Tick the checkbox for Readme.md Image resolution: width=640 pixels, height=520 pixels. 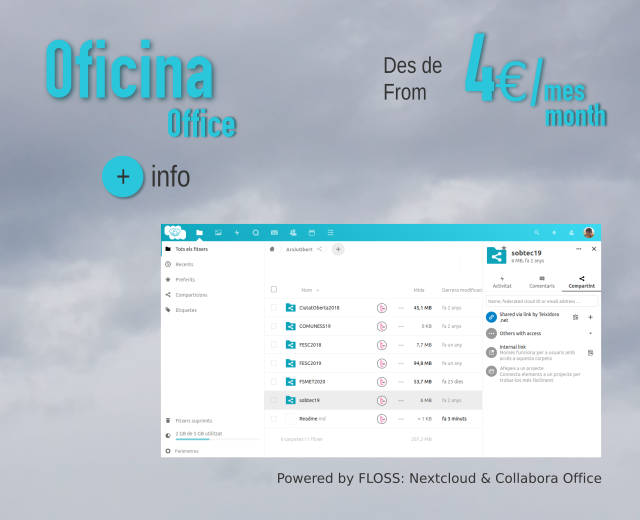pyautogui.click(x=274, y=419)
